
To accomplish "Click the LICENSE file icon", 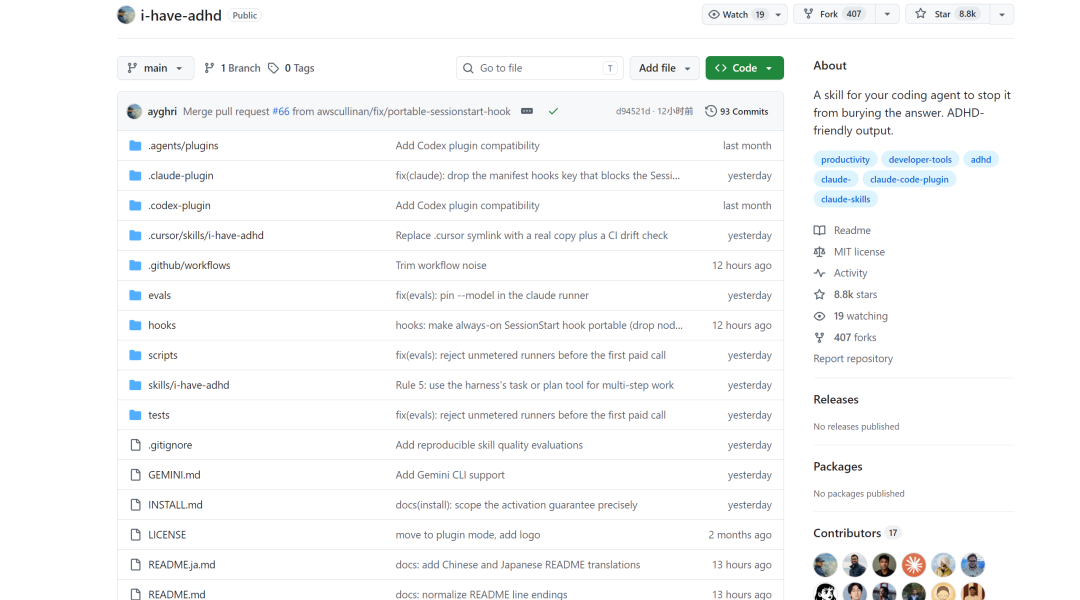I will pos(135,535).
